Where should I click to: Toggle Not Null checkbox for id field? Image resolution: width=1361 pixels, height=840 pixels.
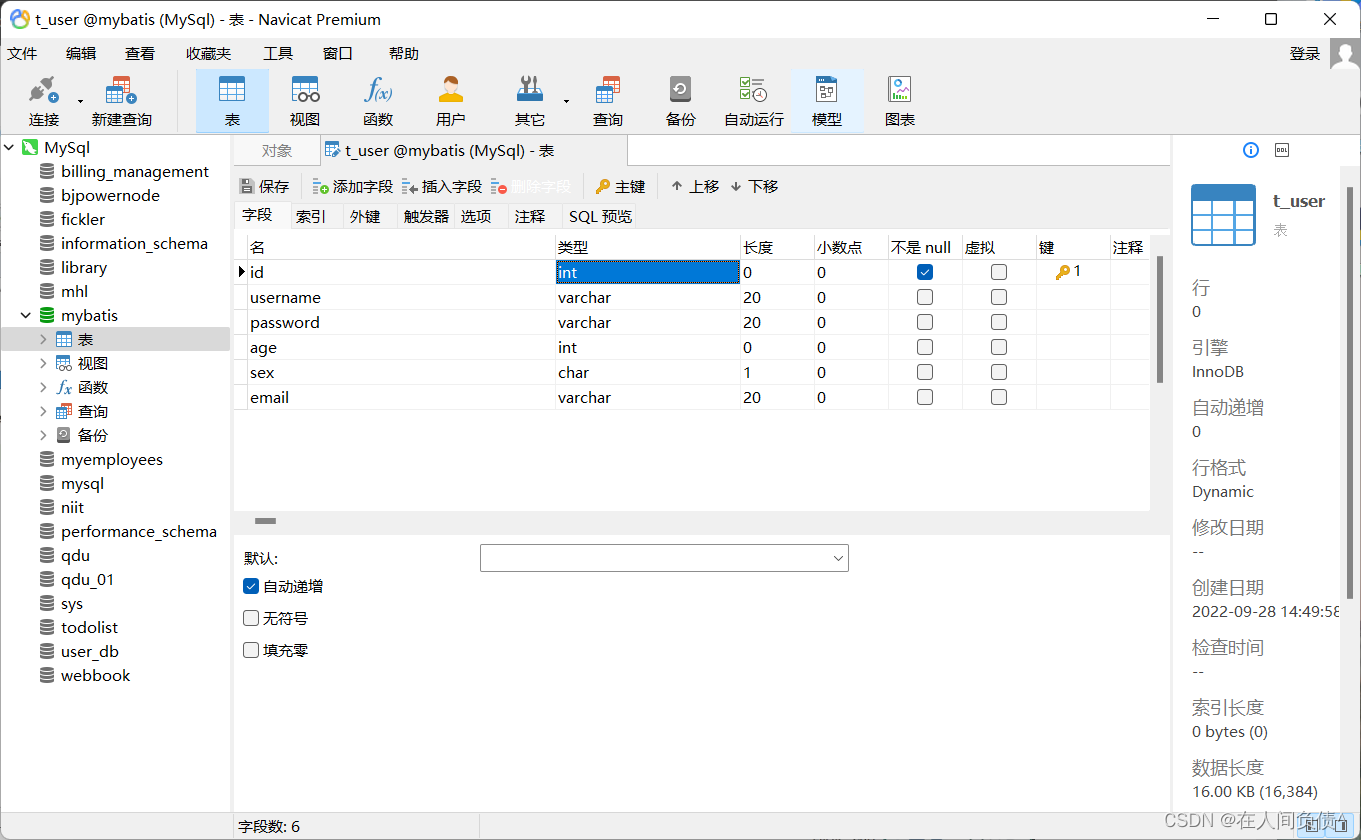925,272
